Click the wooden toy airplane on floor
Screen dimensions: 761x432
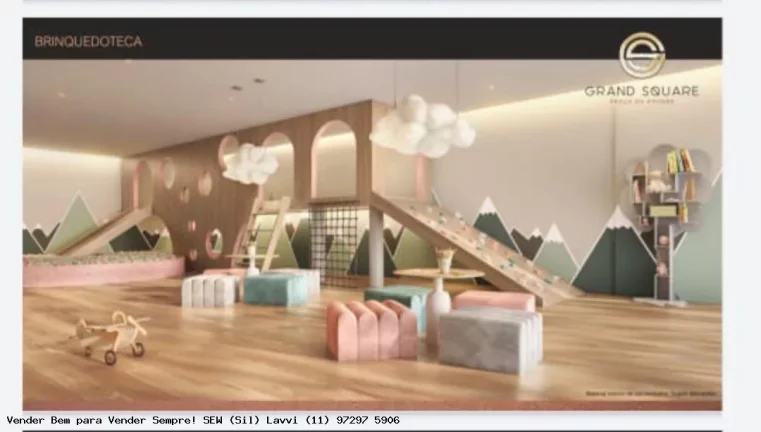(113, 335)
